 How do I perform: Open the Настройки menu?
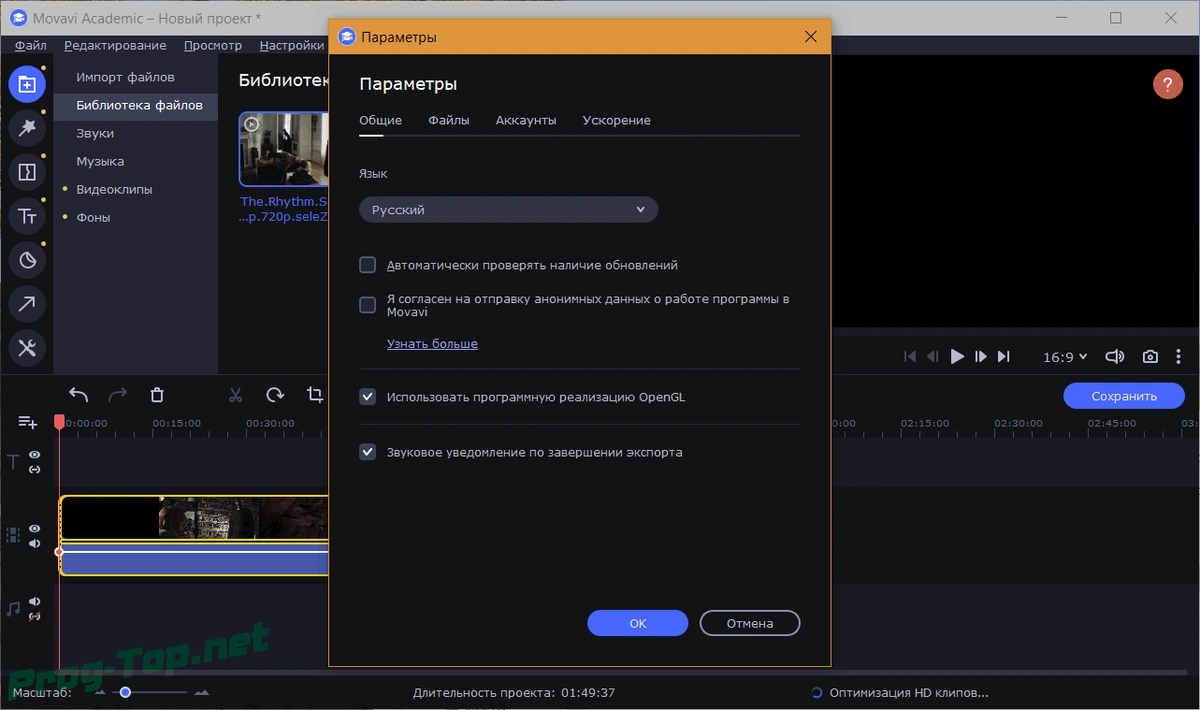click(292, 45)
